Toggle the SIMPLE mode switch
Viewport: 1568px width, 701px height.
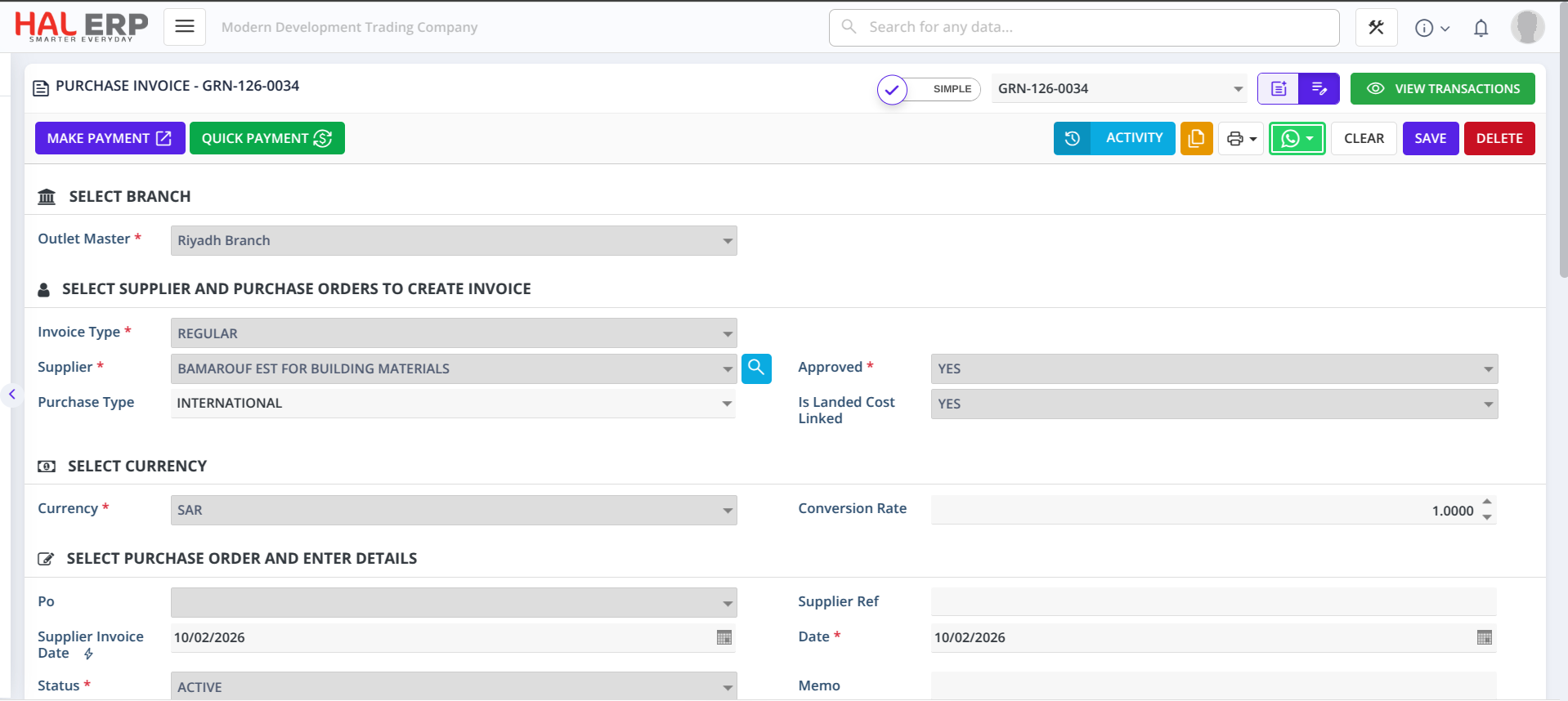click(x=929, y=89)
